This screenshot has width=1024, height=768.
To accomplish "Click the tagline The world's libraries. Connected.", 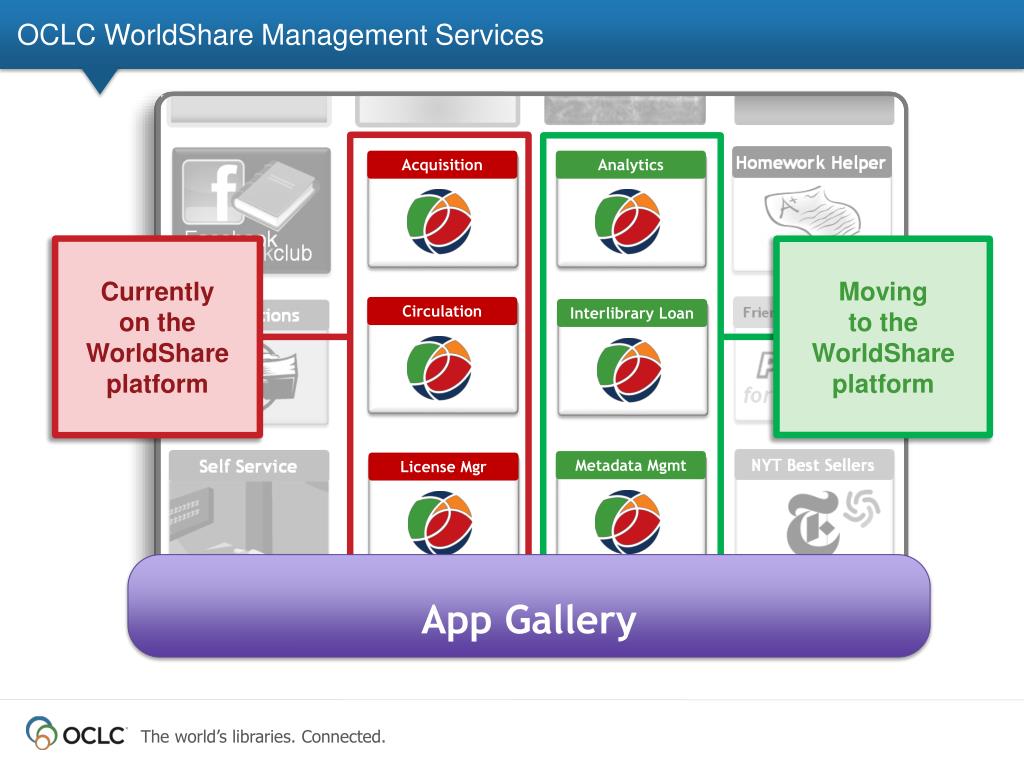I will tap(263, 736).
